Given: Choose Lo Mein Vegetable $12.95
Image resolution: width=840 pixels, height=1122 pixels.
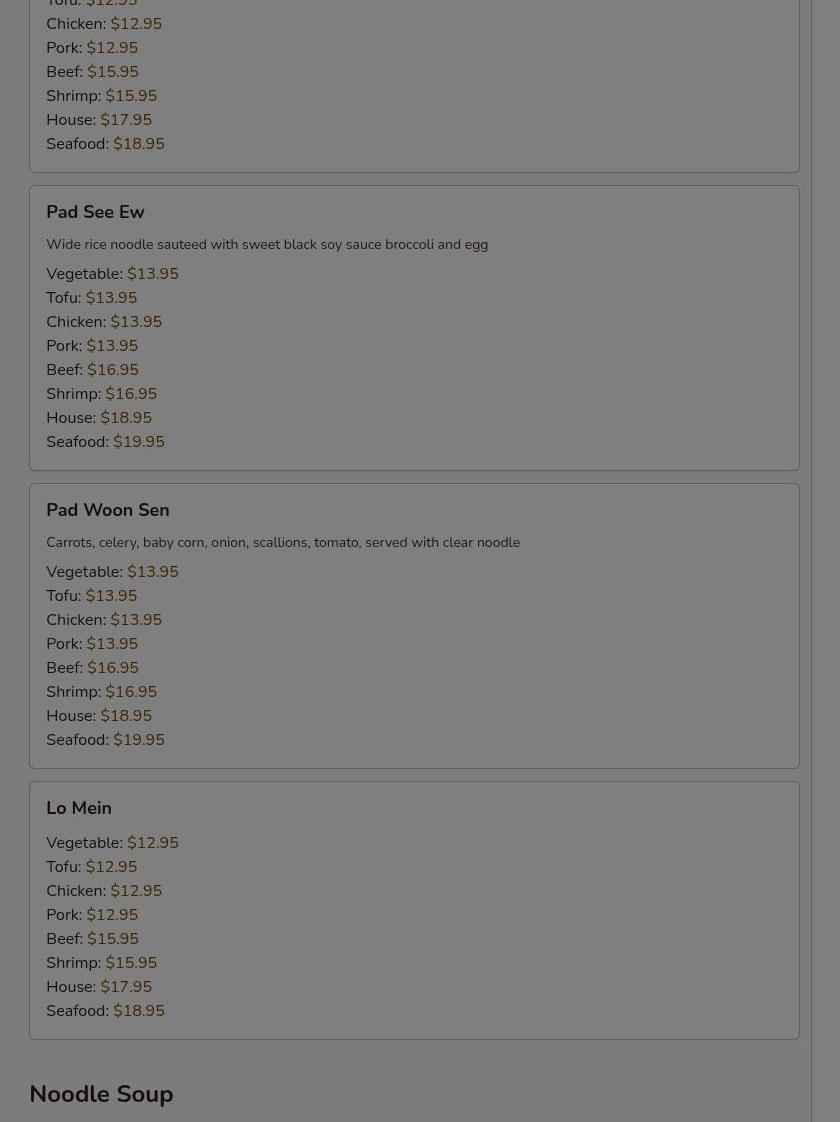Looking at the screenshot, I should tap(112, 842).
